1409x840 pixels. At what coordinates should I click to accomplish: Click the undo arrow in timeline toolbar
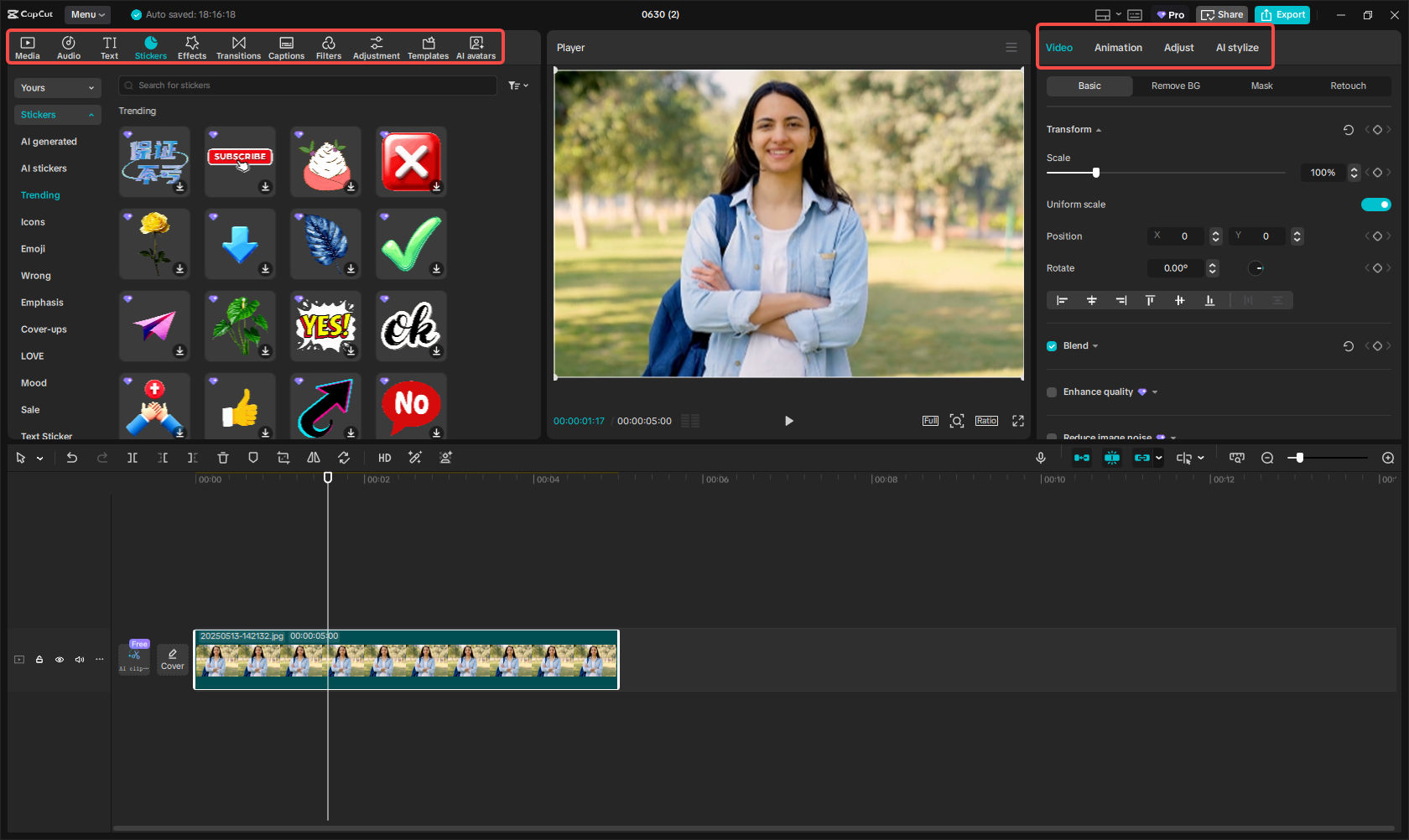(x=72, y=458)
